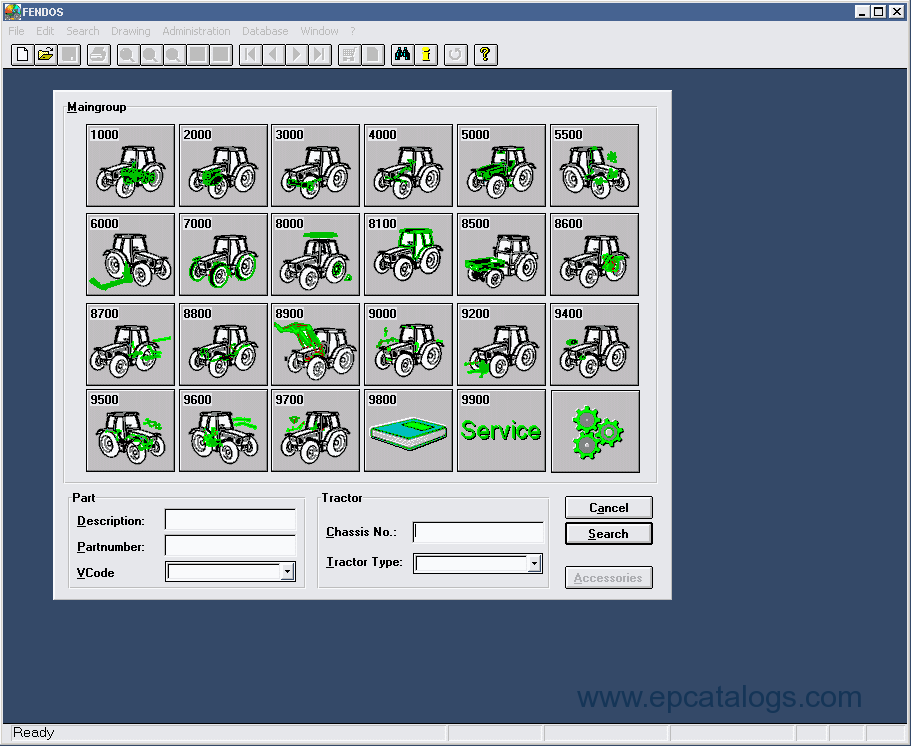Click the Search button

pos(608,533)
